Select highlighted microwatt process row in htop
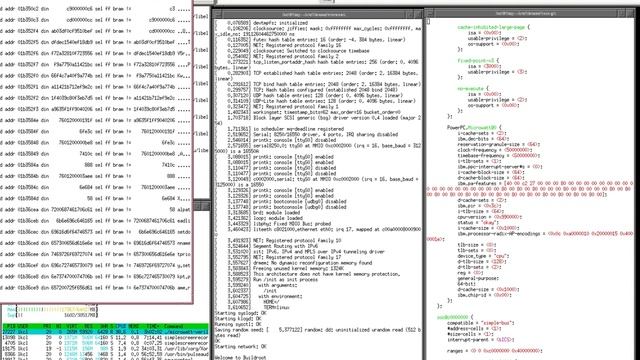The image size is (640, 360). tap(106, 332)
